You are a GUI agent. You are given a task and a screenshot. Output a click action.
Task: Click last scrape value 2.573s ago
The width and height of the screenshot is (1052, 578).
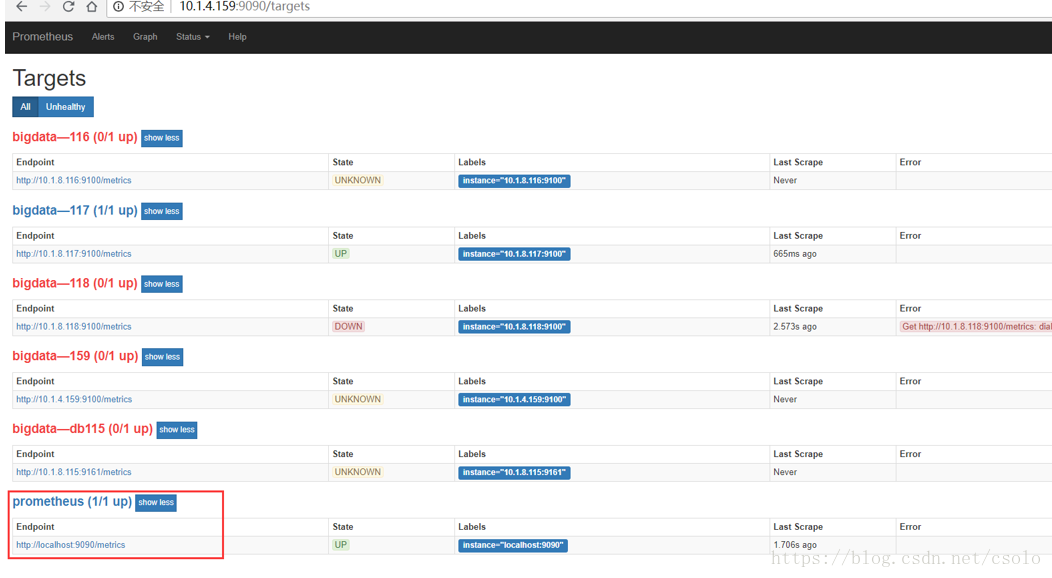pos(794,327)
